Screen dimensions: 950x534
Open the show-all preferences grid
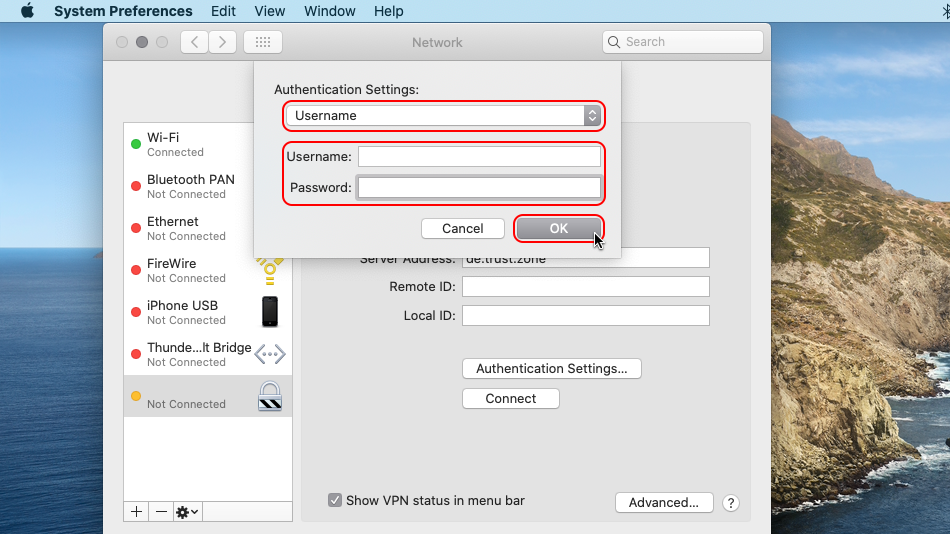pos(263,42)
